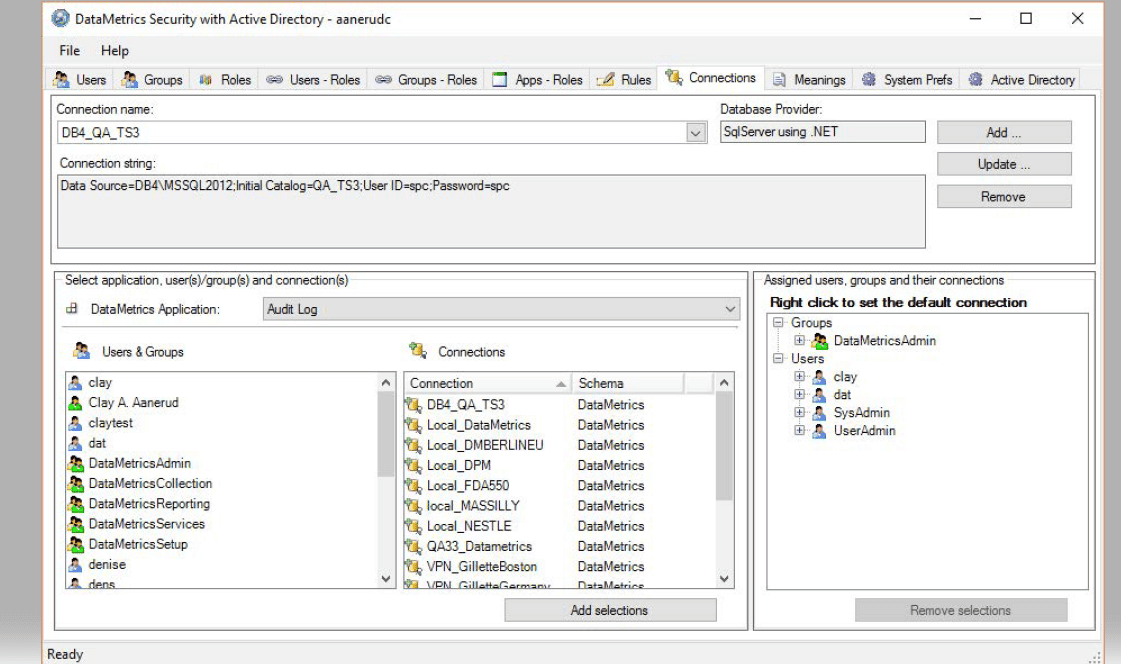Switch to the Groups - Roles tab
Image resolution: width=1122 pixels, height=664 pixels.
pos(426,79)
